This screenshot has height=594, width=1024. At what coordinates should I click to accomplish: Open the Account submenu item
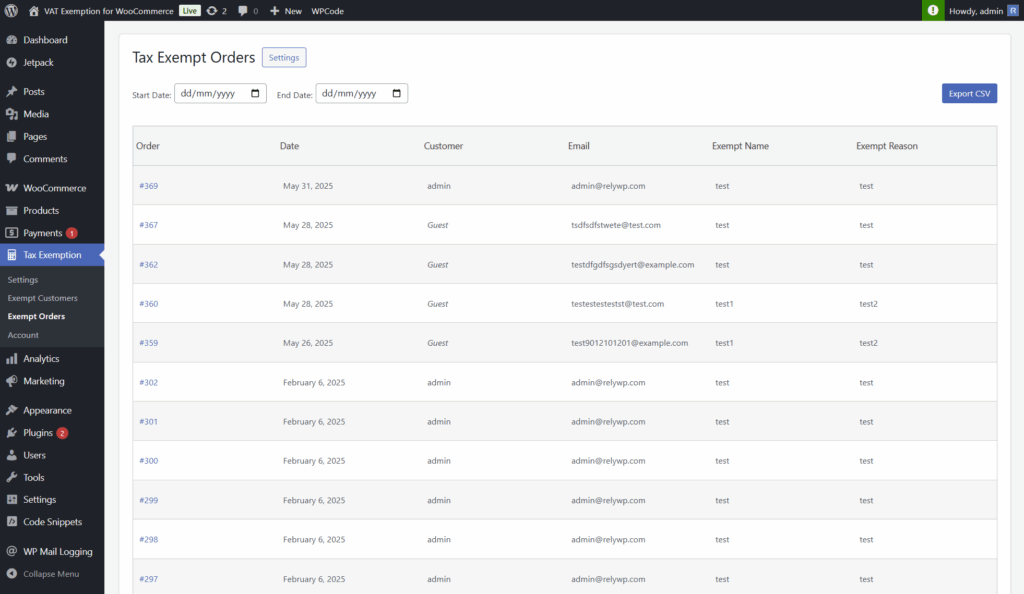point(24,335)
